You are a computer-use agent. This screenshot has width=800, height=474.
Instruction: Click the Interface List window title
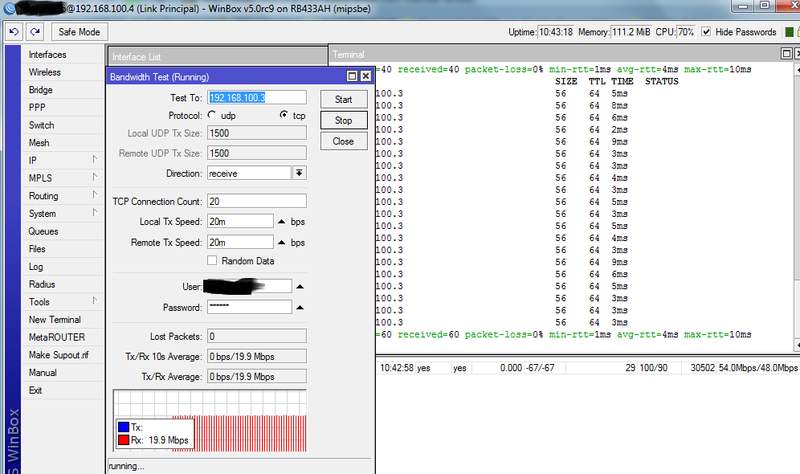[136, 57]
